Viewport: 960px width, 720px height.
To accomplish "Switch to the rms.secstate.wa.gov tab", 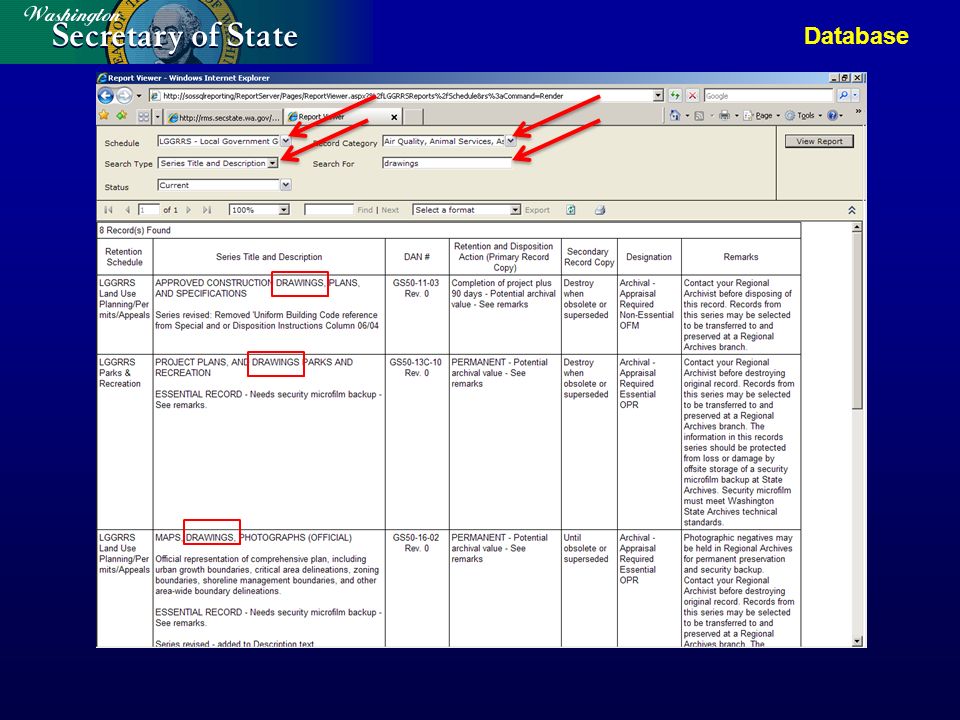I will click(223, 117).
